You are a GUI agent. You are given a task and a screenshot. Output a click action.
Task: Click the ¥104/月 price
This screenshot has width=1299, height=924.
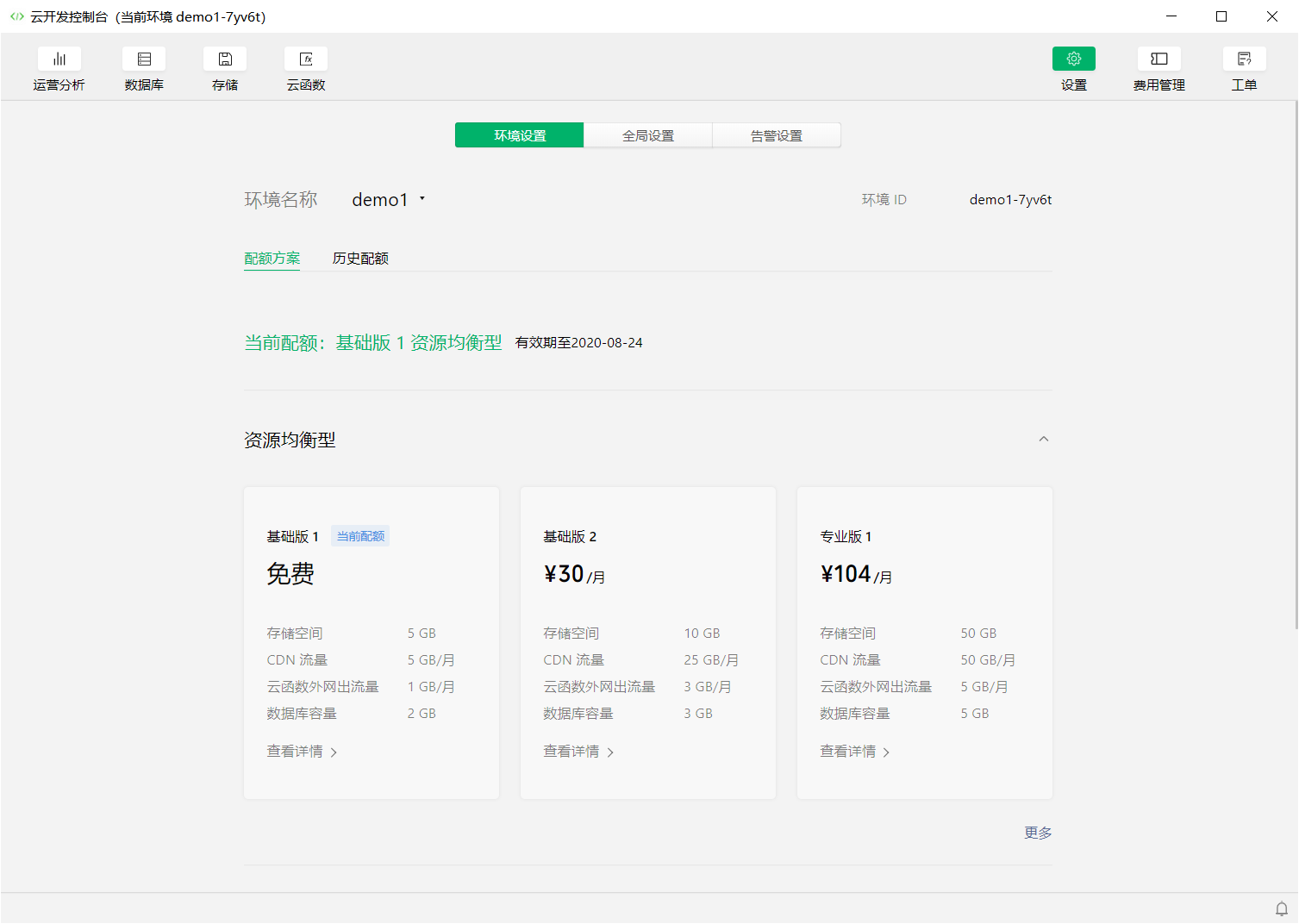[856, 574]
